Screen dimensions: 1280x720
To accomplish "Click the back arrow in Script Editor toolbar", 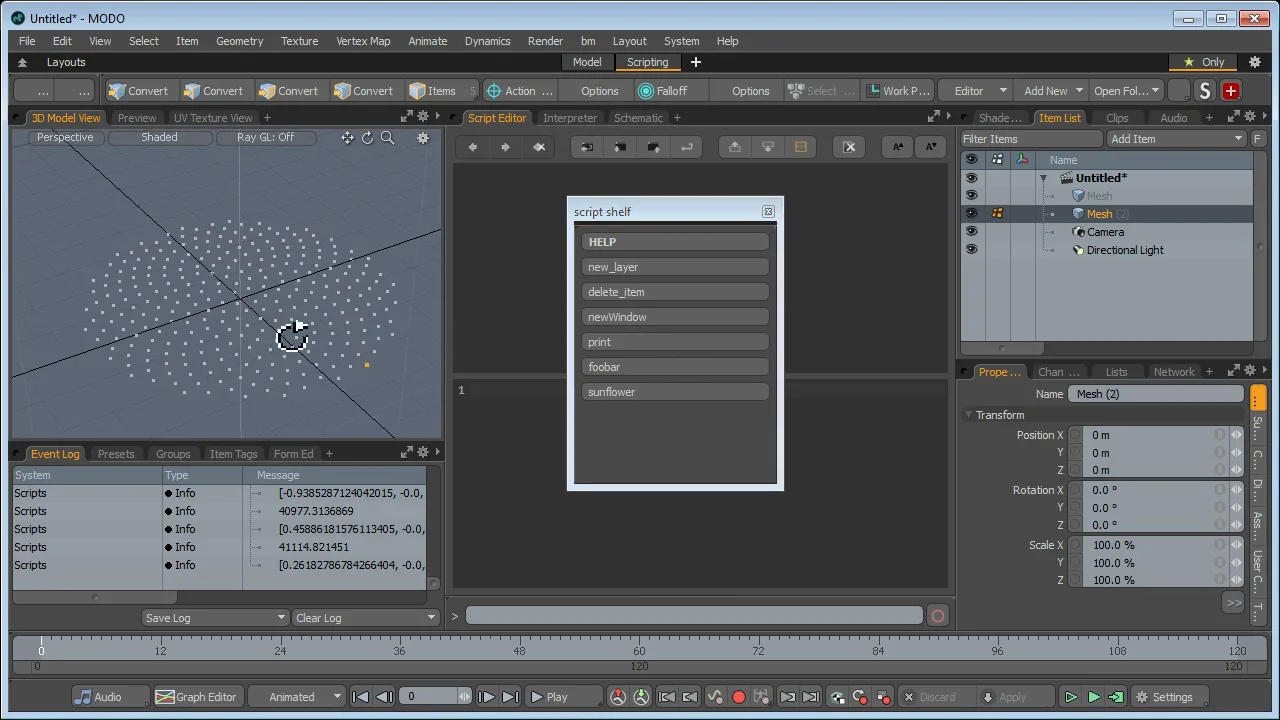I will [x=473, y=147].
